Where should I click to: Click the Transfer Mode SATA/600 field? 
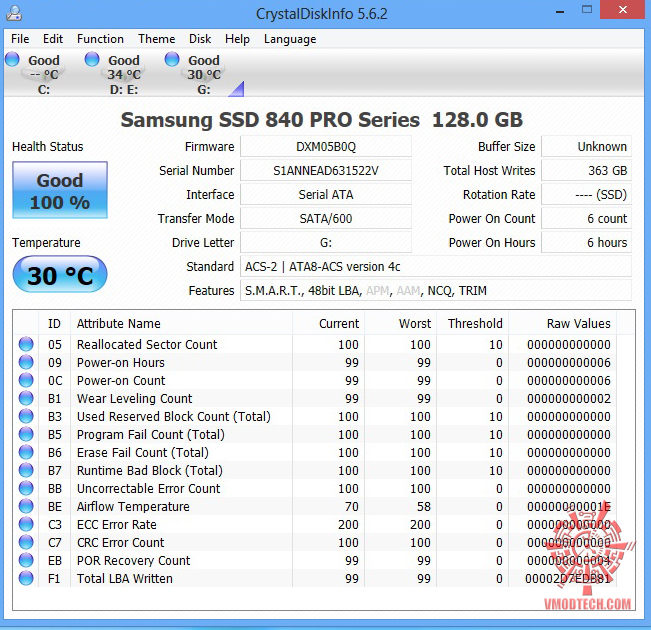point(326,218)
